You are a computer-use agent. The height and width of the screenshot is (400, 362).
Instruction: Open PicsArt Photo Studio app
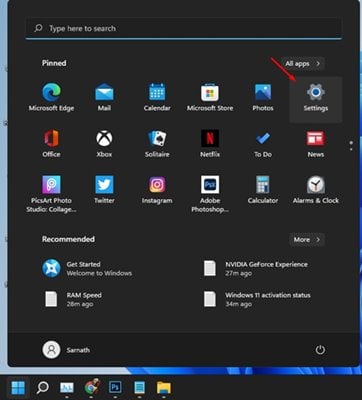(51, 194)
